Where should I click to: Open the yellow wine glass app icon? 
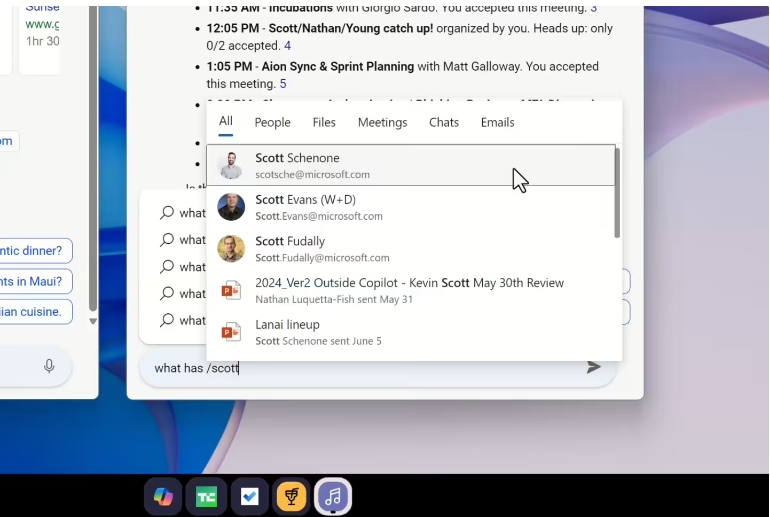point(291,497)
